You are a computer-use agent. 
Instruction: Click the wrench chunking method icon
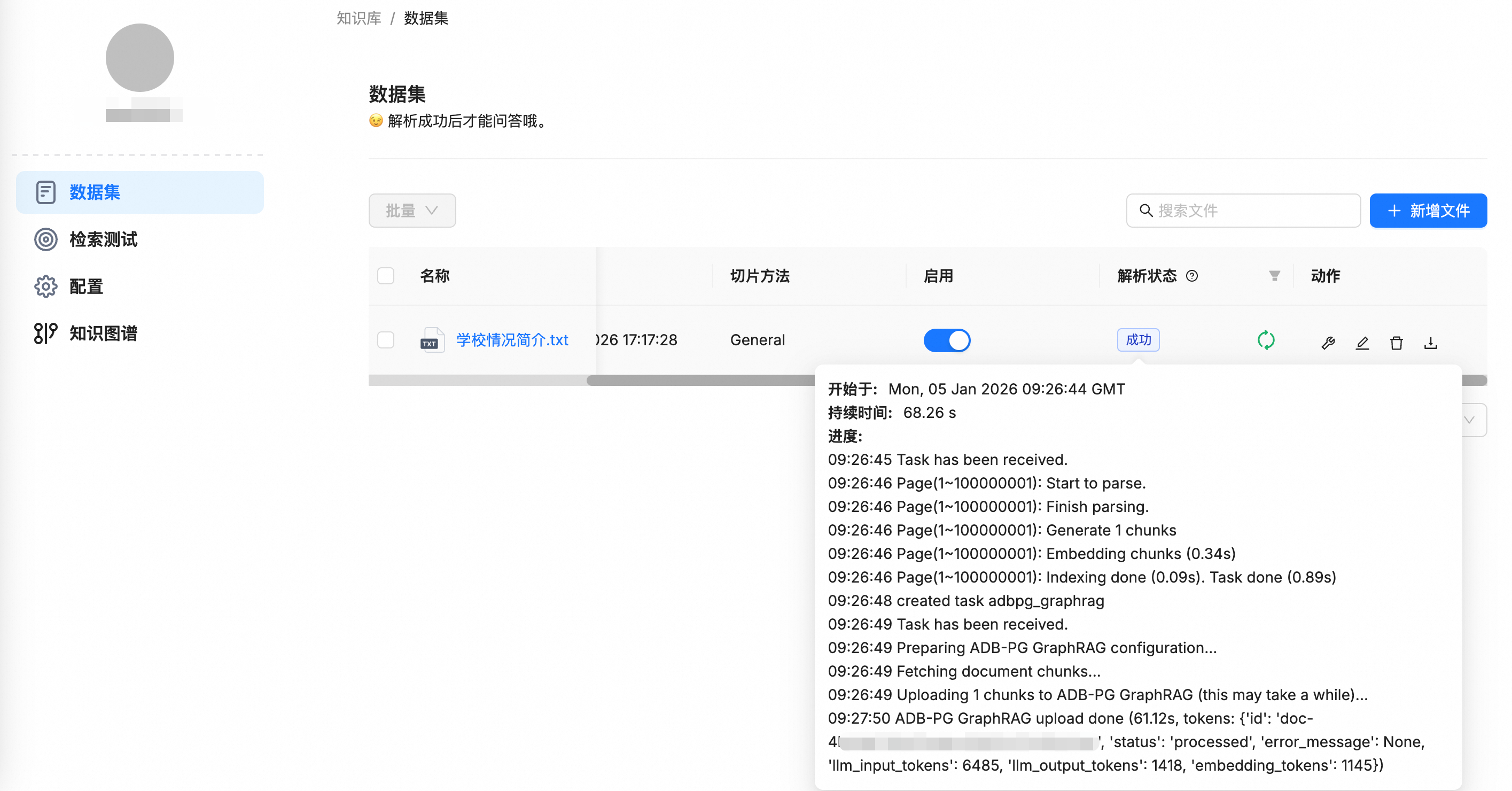(x=1328, y=343)
